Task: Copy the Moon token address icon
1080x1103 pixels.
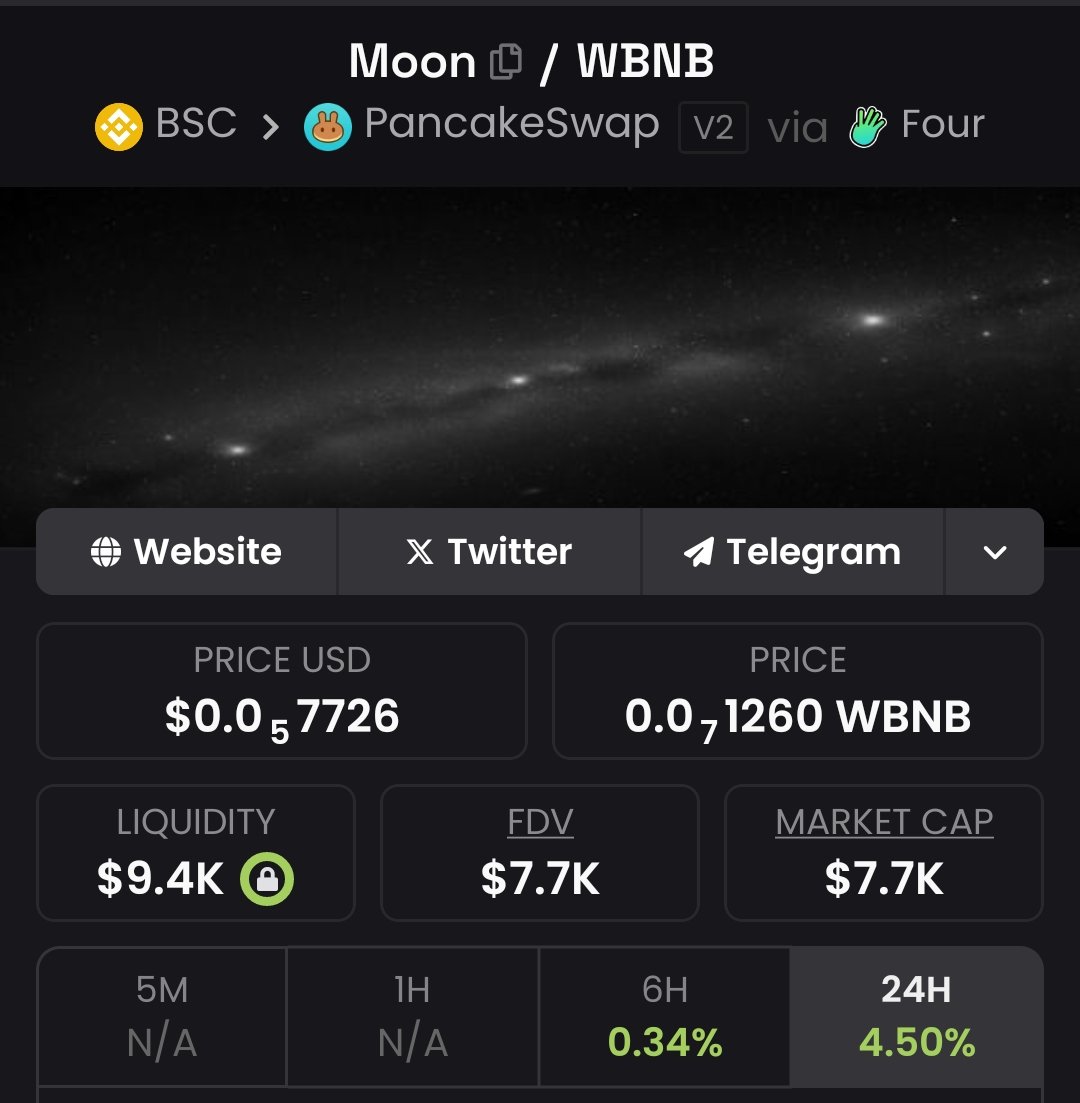Action: click(x=506, y=62)
